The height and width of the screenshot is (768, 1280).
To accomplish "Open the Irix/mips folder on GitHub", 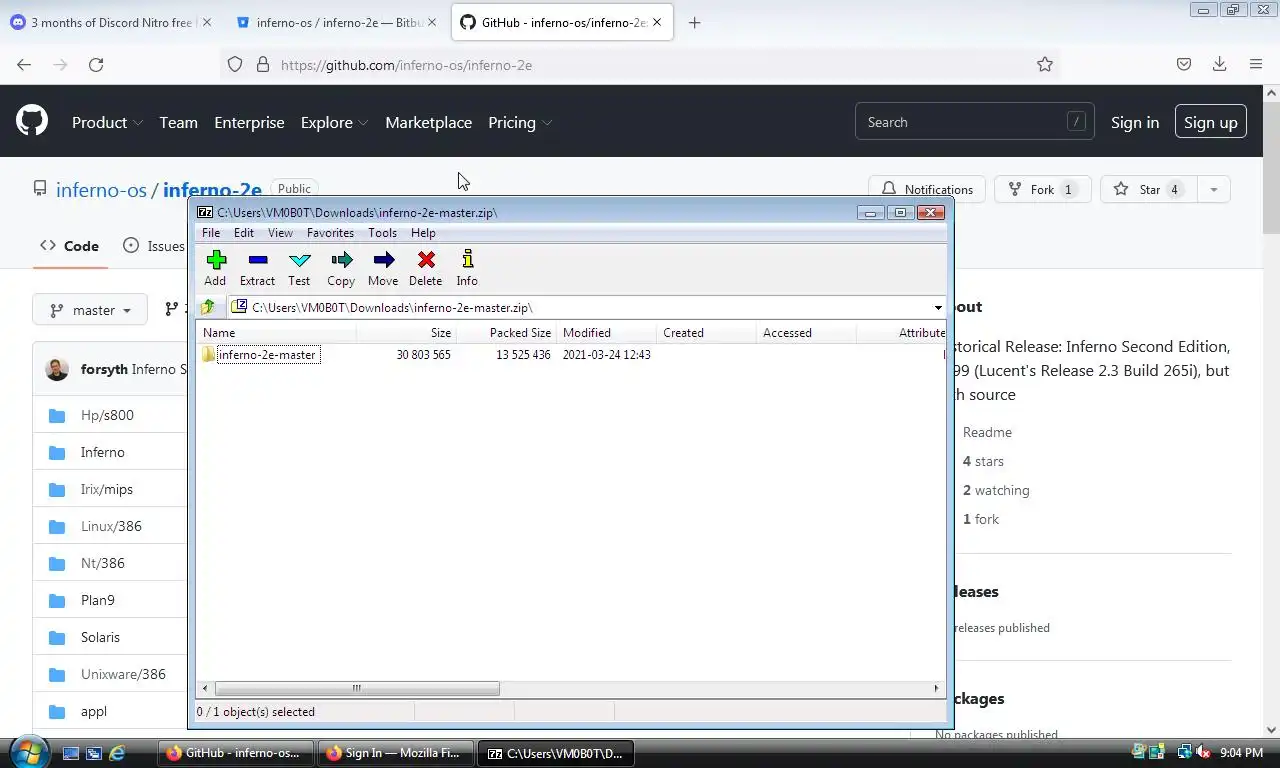I will (x=107, y=489).
